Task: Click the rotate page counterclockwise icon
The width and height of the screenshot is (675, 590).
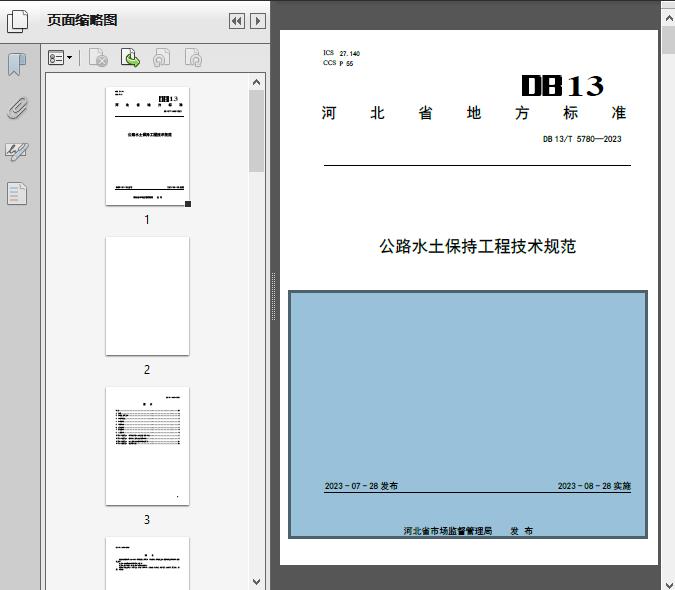Action: tap(161, 58)
